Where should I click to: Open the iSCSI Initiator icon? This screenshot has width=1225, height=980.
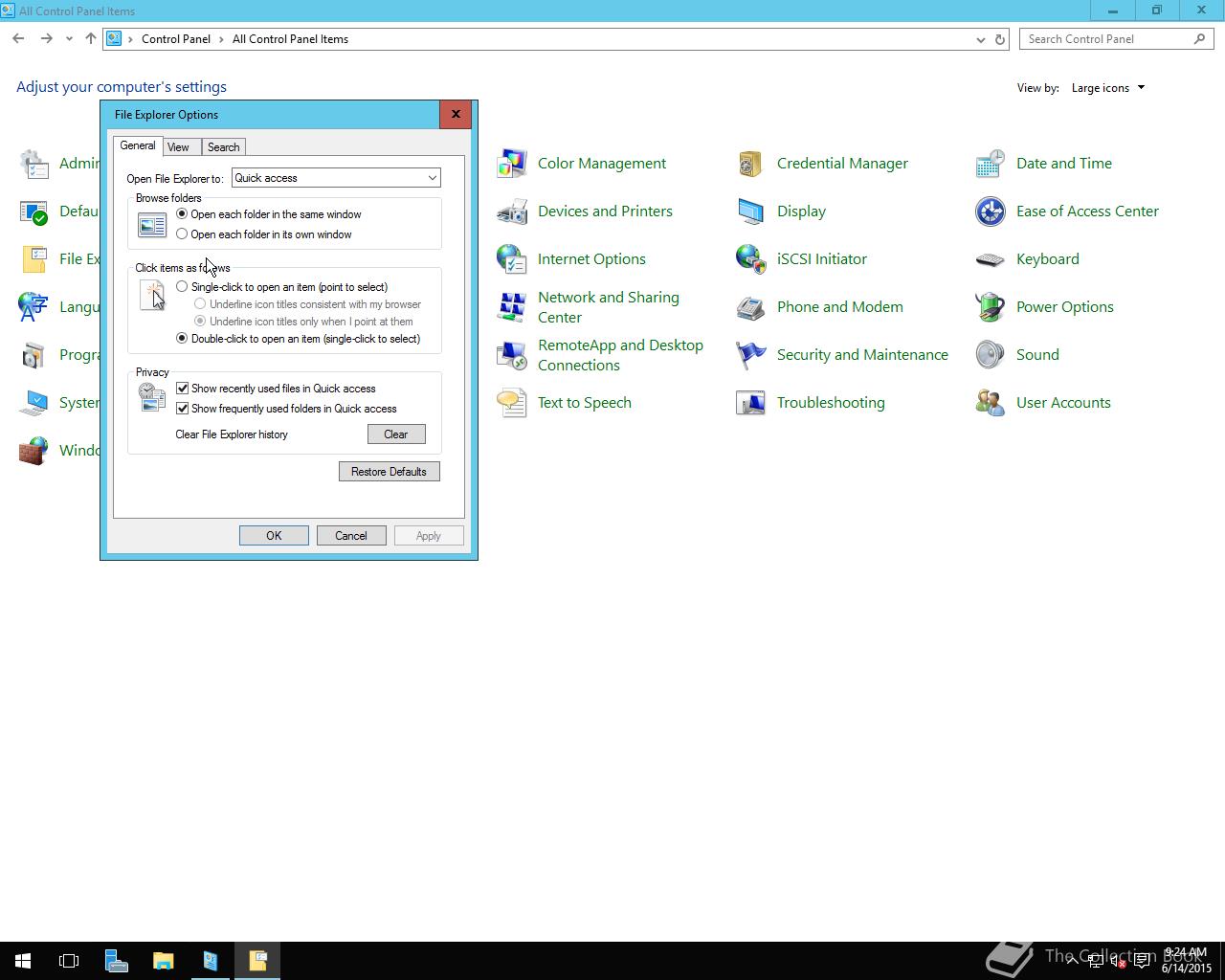pos(751,259)
